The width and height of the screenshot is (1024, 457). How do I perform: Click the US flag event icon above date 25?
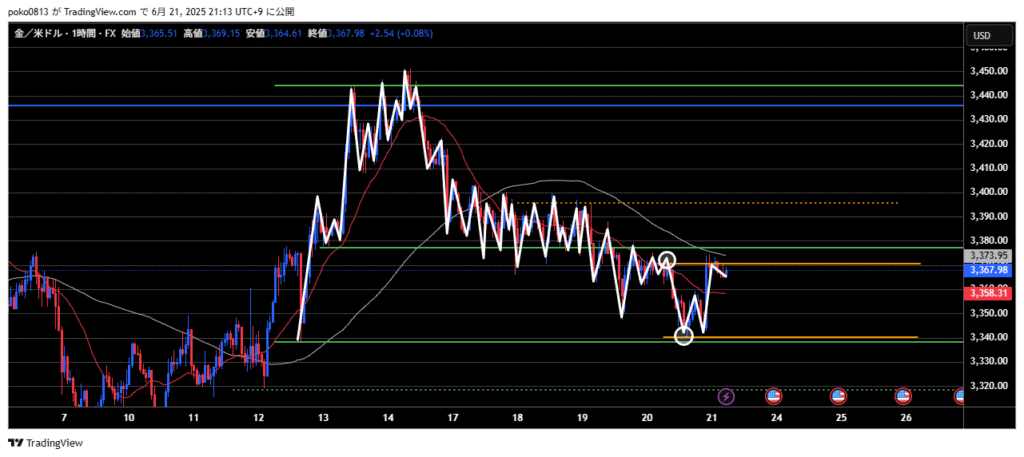tap(839, 396)
